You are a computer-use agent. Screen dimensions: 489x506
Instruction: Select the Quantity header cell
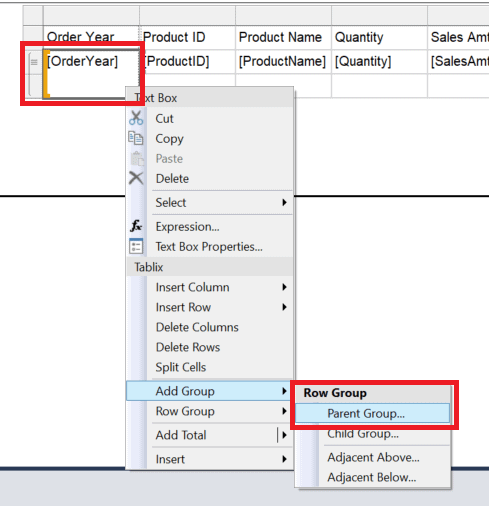[379, 37]
